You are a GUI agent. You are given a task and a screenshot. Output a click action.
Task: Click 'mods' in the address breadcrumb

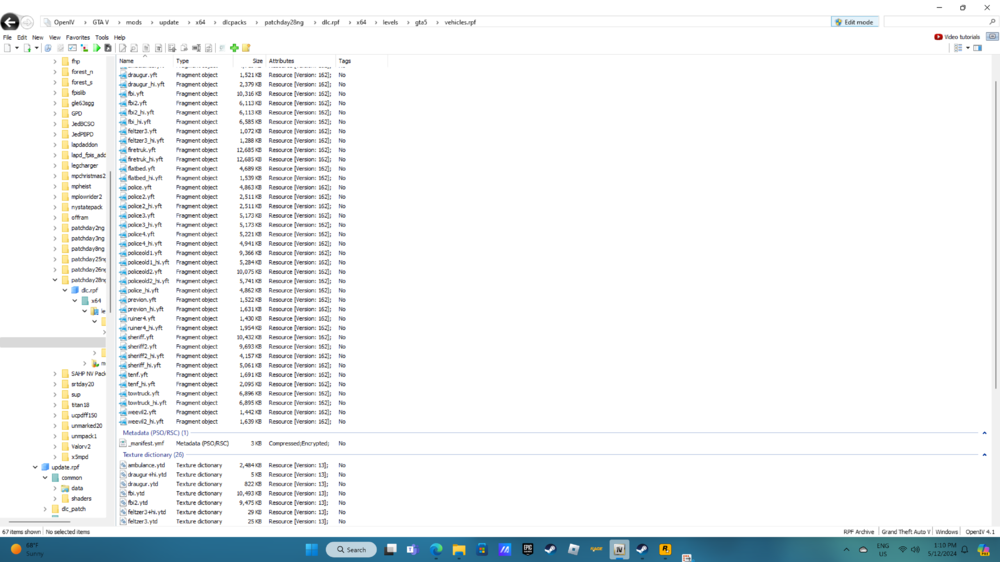click(x=134, y=22)
